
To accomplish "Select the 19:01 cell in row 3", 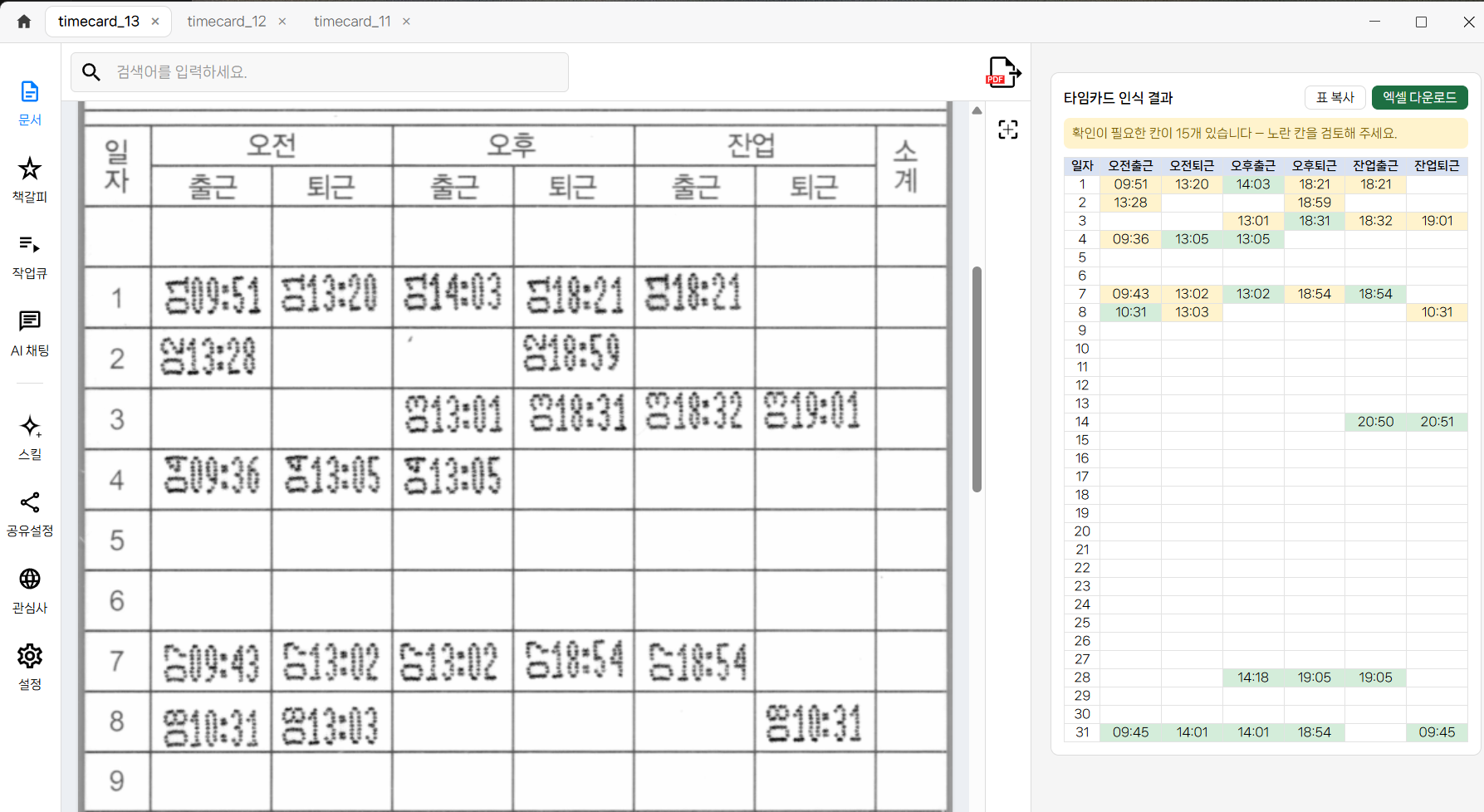I will tap(1437, 221).
